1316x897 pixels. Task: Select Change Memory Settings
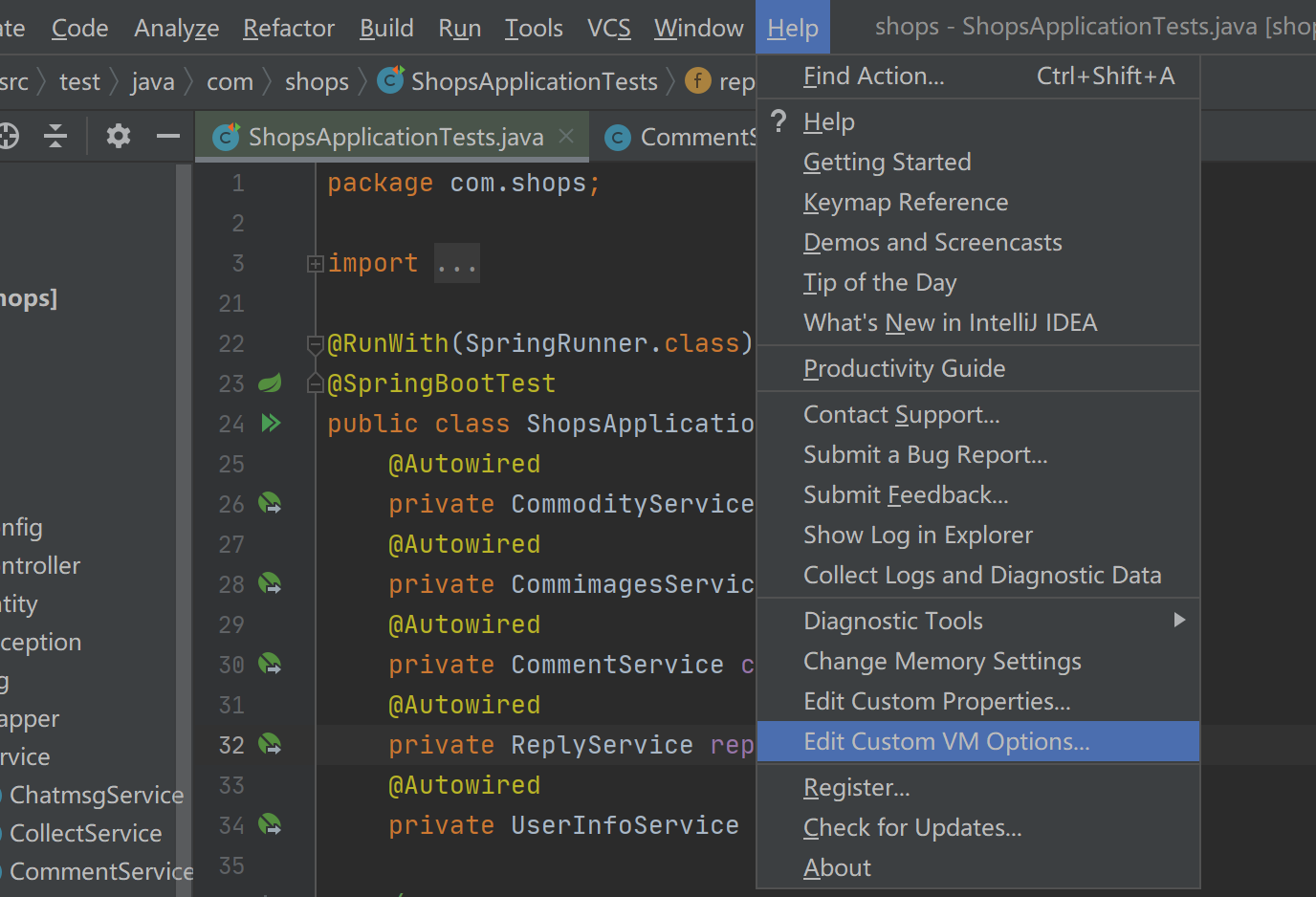[x=978, y=661]
